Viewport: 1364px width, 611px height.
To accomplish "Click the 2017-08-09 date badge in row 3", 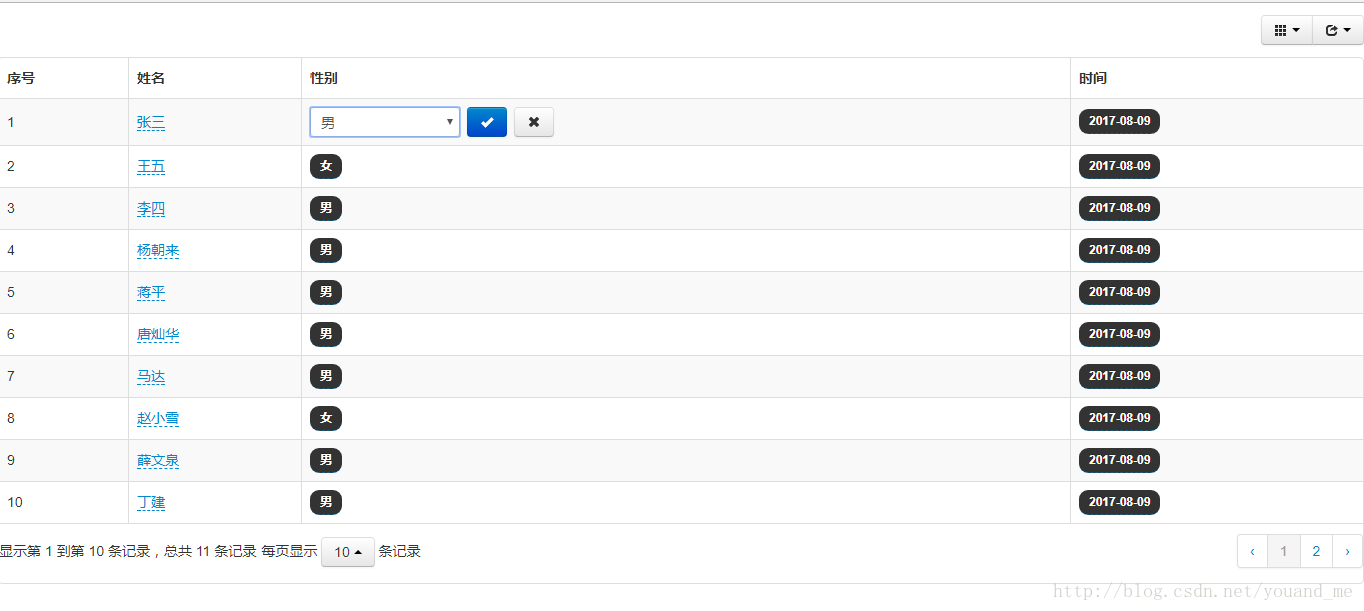I will [x=1119, y=208].
